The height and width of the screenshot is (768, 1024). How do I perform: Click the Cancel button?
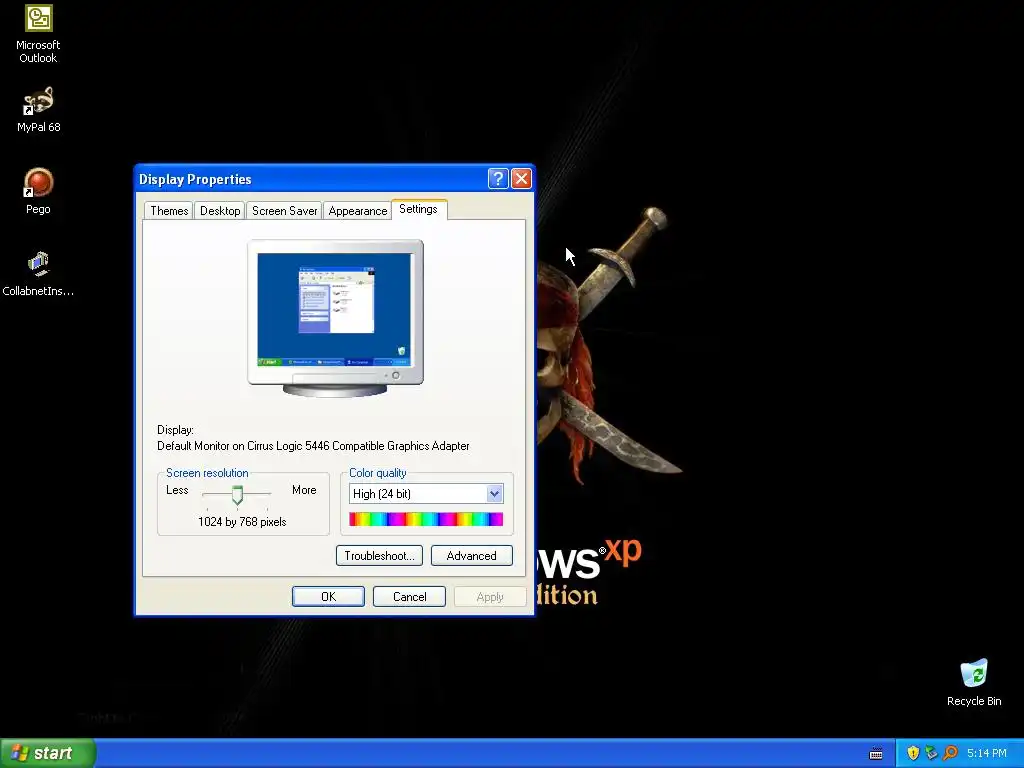click(409, 596)
